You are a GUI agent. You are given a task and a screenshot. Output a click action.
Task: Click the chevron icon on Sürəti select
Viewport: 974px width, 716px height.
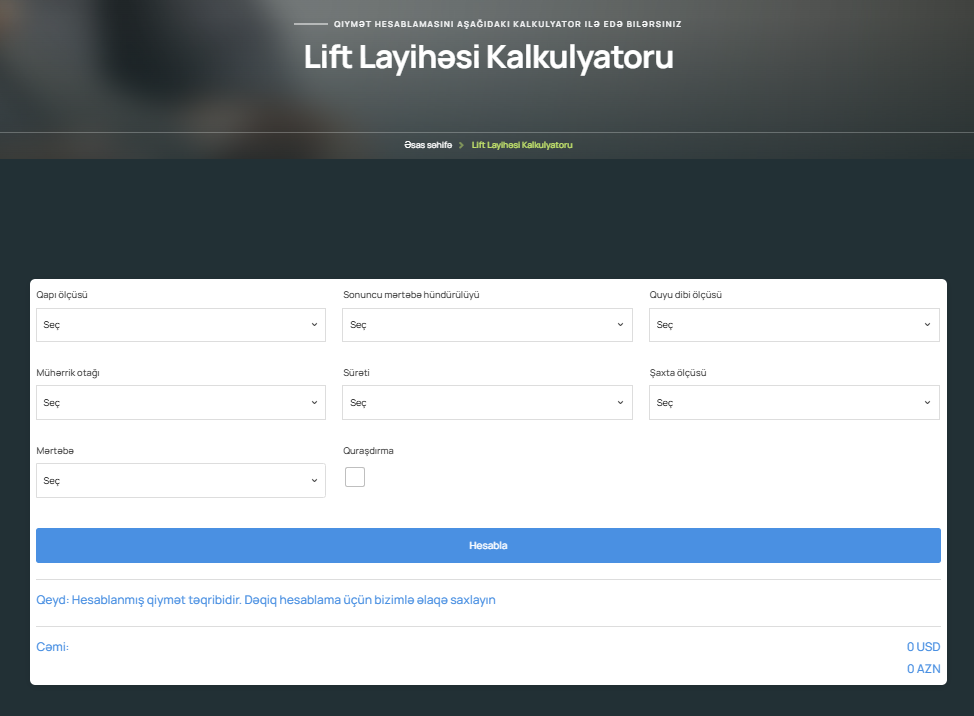click(x=618, y=402)
